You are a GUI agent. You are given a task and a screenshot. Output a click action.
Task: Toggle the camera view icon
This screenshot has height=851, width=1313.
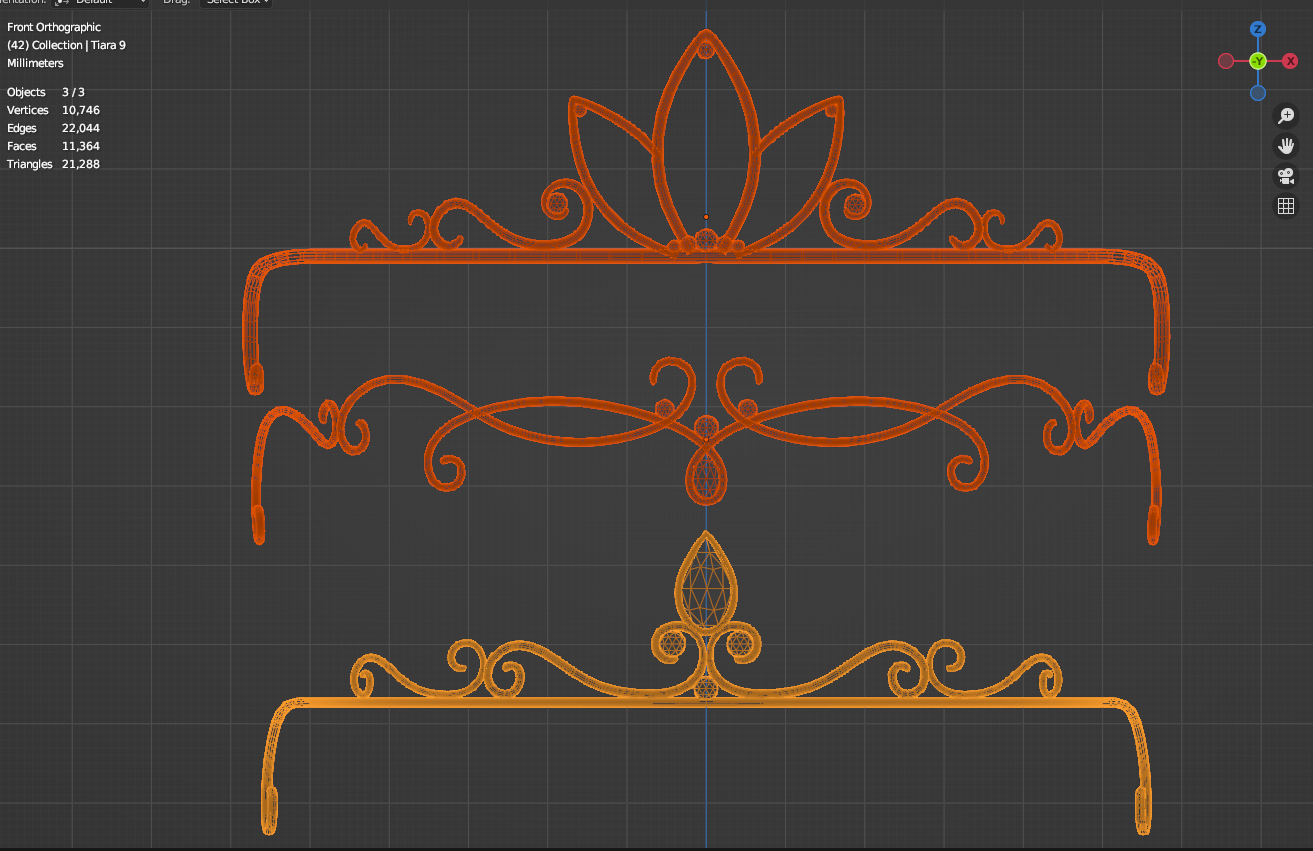pos(1286,176)
